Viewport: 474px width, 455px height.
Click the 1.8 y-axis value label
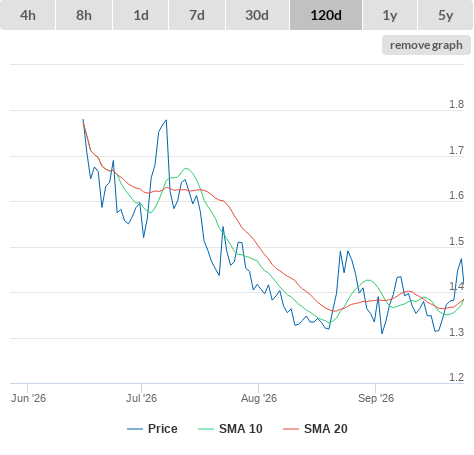[x=456, y=104]
